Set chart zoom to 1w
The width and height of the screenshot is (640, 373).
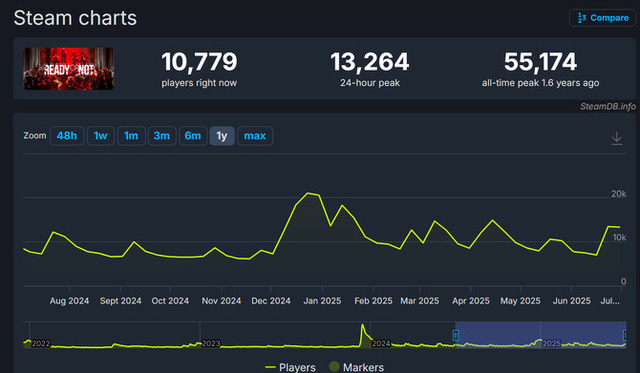click(x=100, y=136)
